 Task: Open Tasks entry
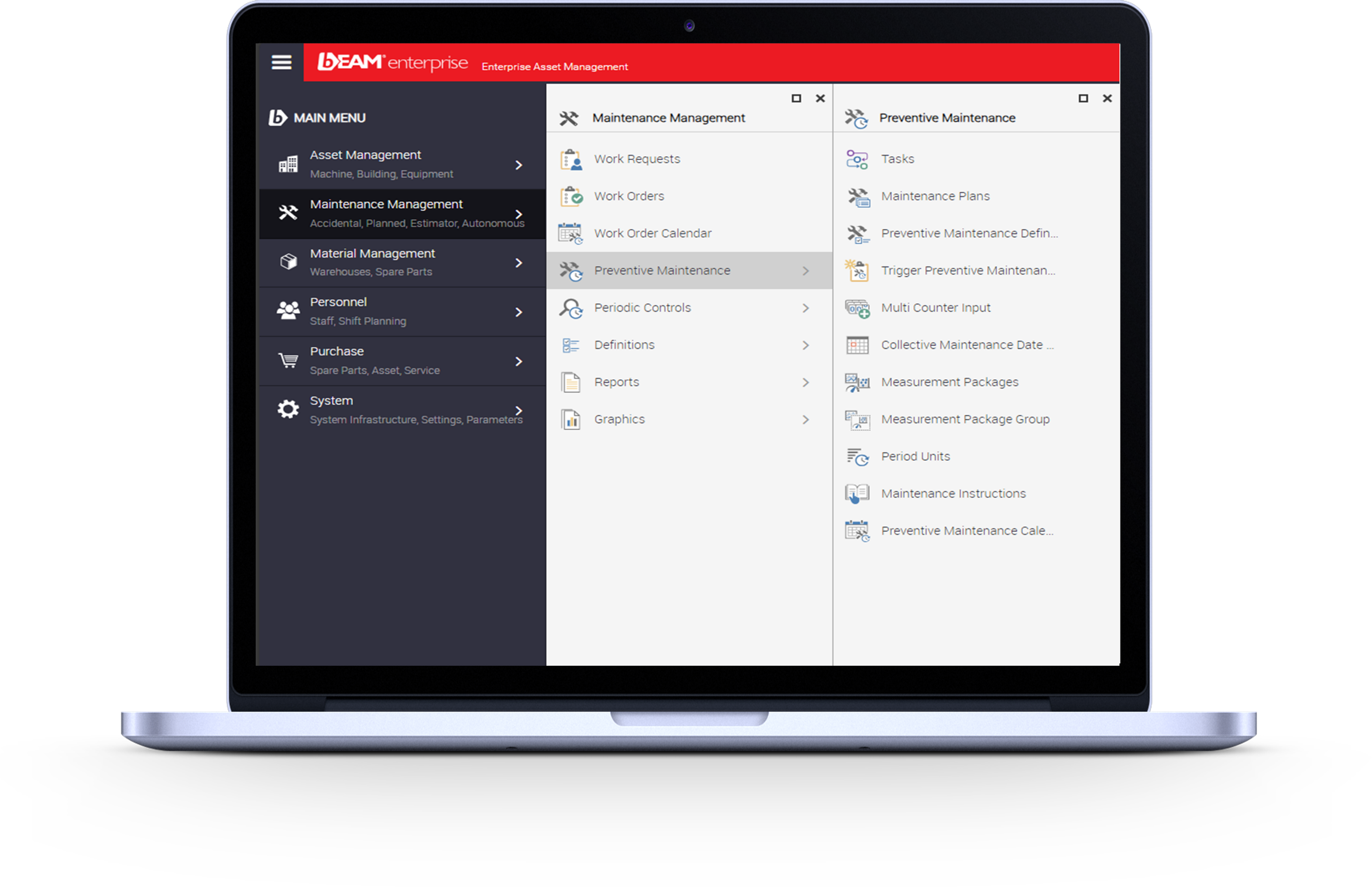pyautogui.click(x=975, y=159)
